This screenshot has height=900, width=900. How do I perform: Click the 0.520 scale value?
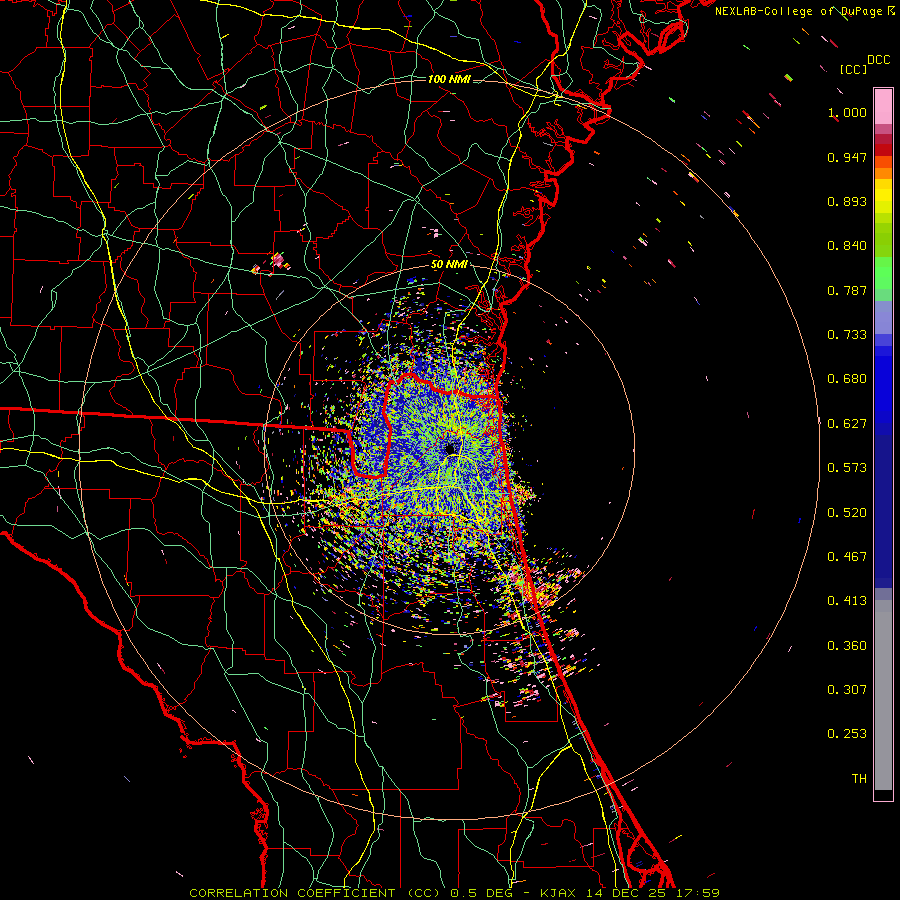tap(847, 513)
